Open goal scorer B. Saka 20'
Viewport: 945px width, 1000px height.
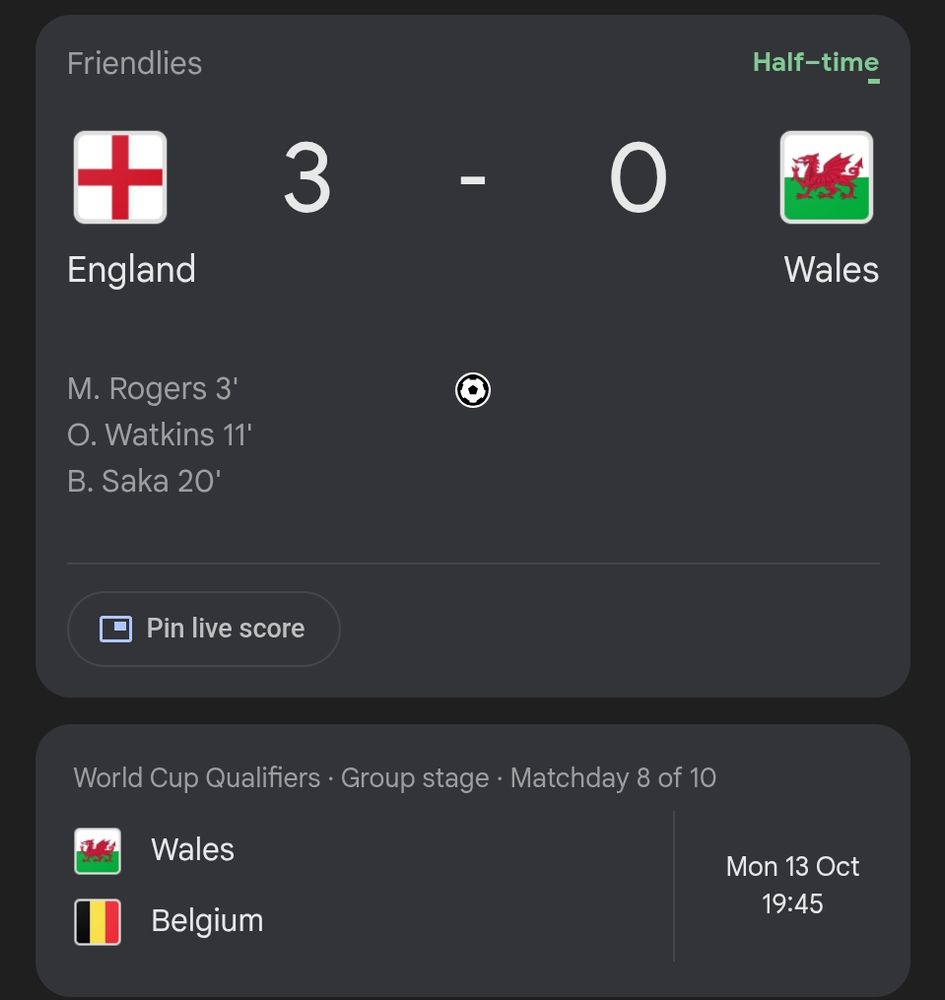[x=143, y=482]
